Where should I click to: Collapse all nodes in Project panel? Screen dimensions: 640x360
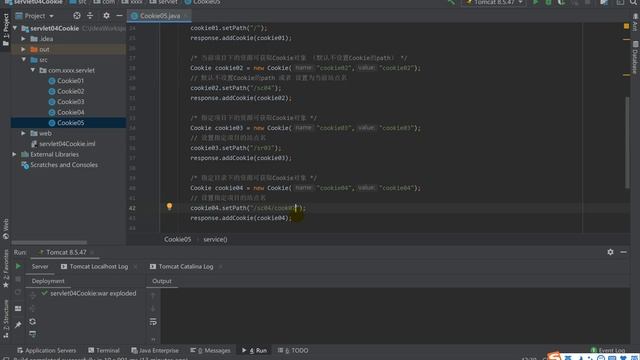90,16
